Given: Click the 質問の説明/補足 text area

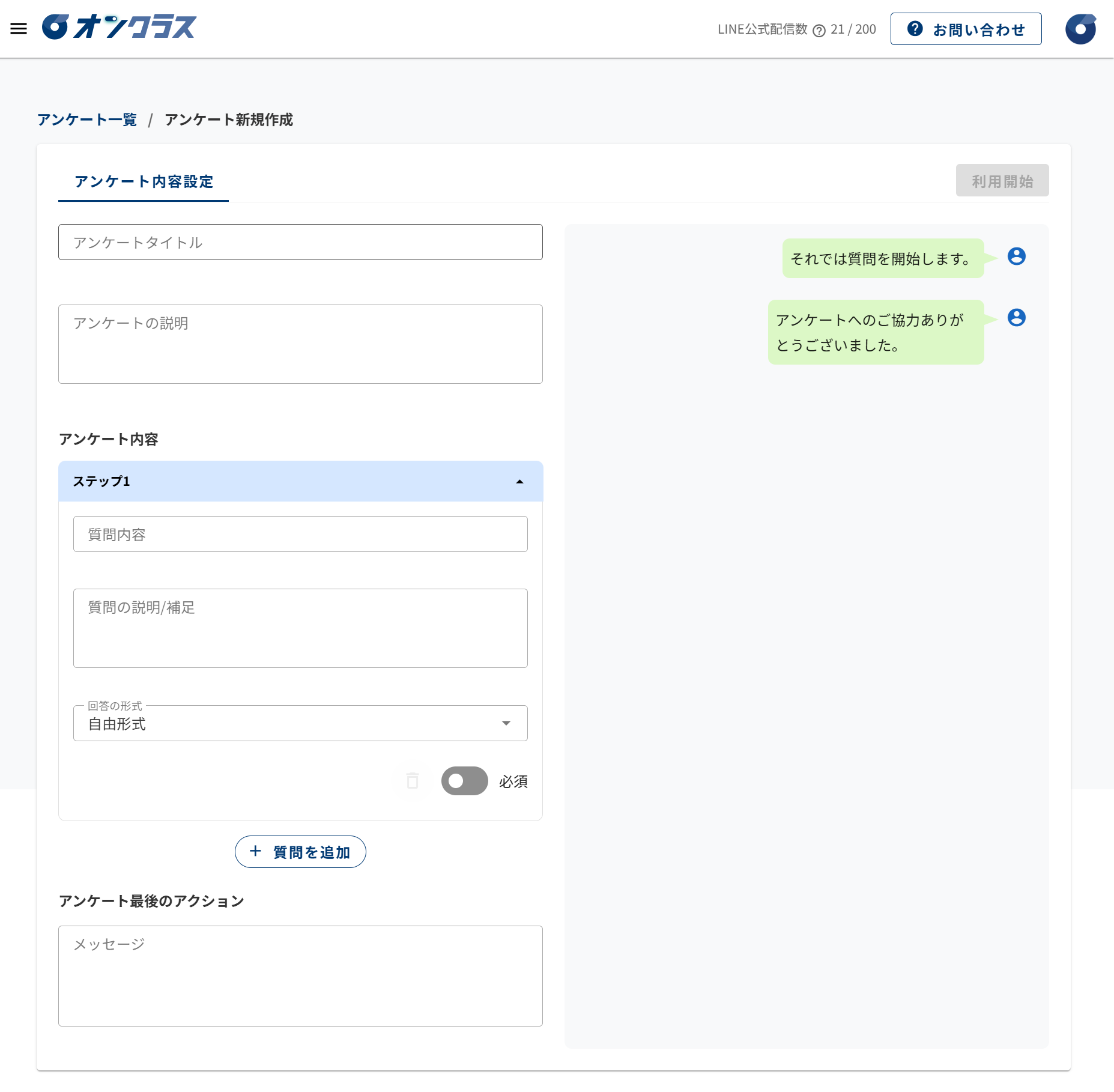Looking at the screenshot, I should [300, 628].
